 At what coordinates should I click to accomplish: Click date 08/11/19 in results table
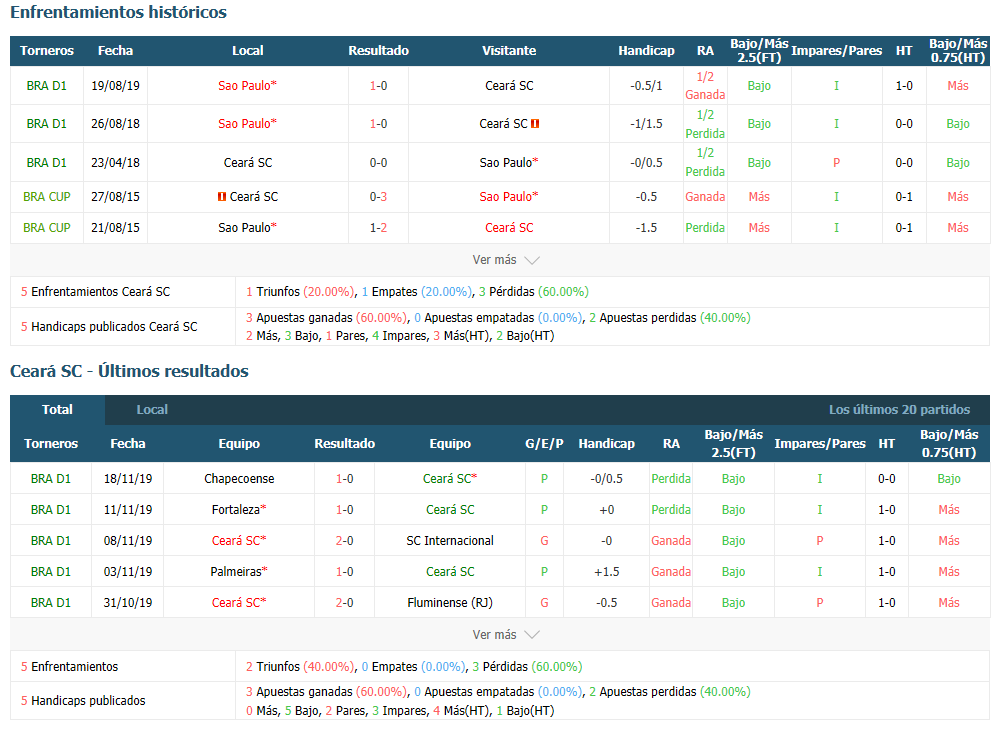coord(128,540)
